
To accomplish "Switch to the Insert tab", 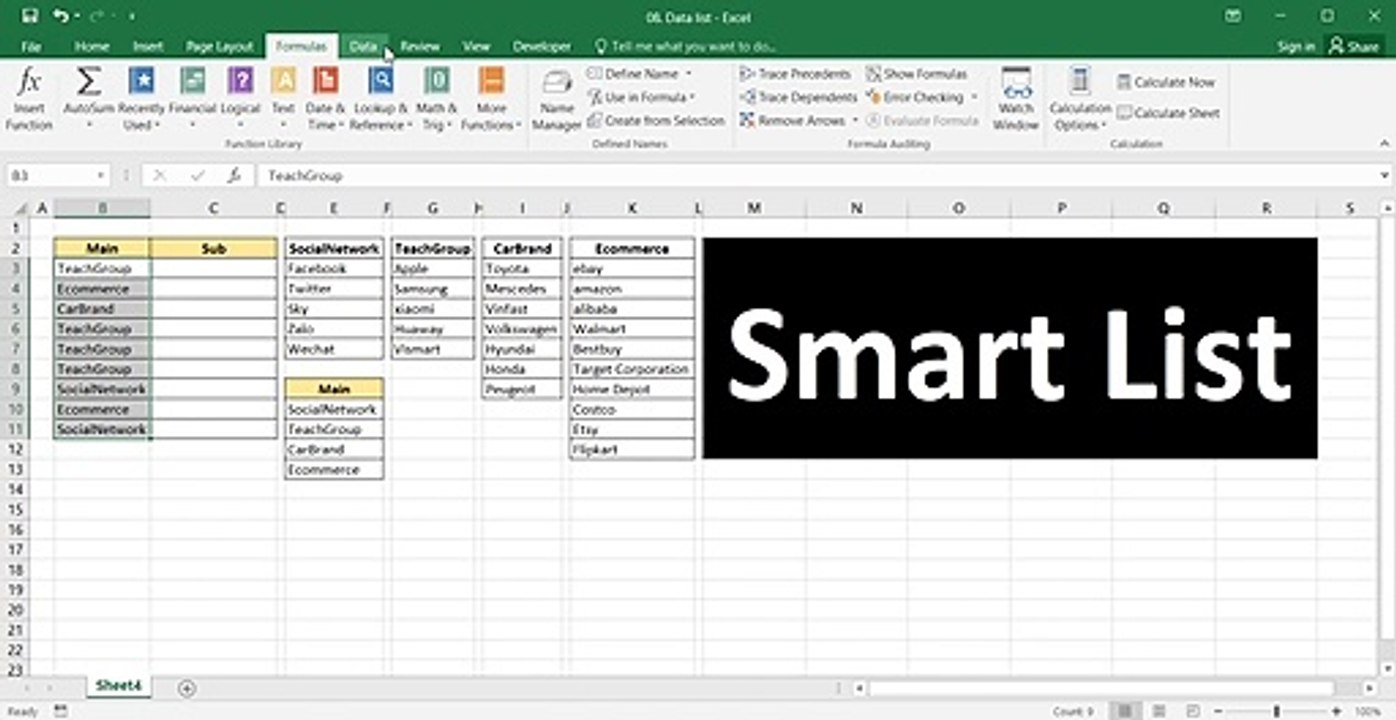I will (148, 46).
